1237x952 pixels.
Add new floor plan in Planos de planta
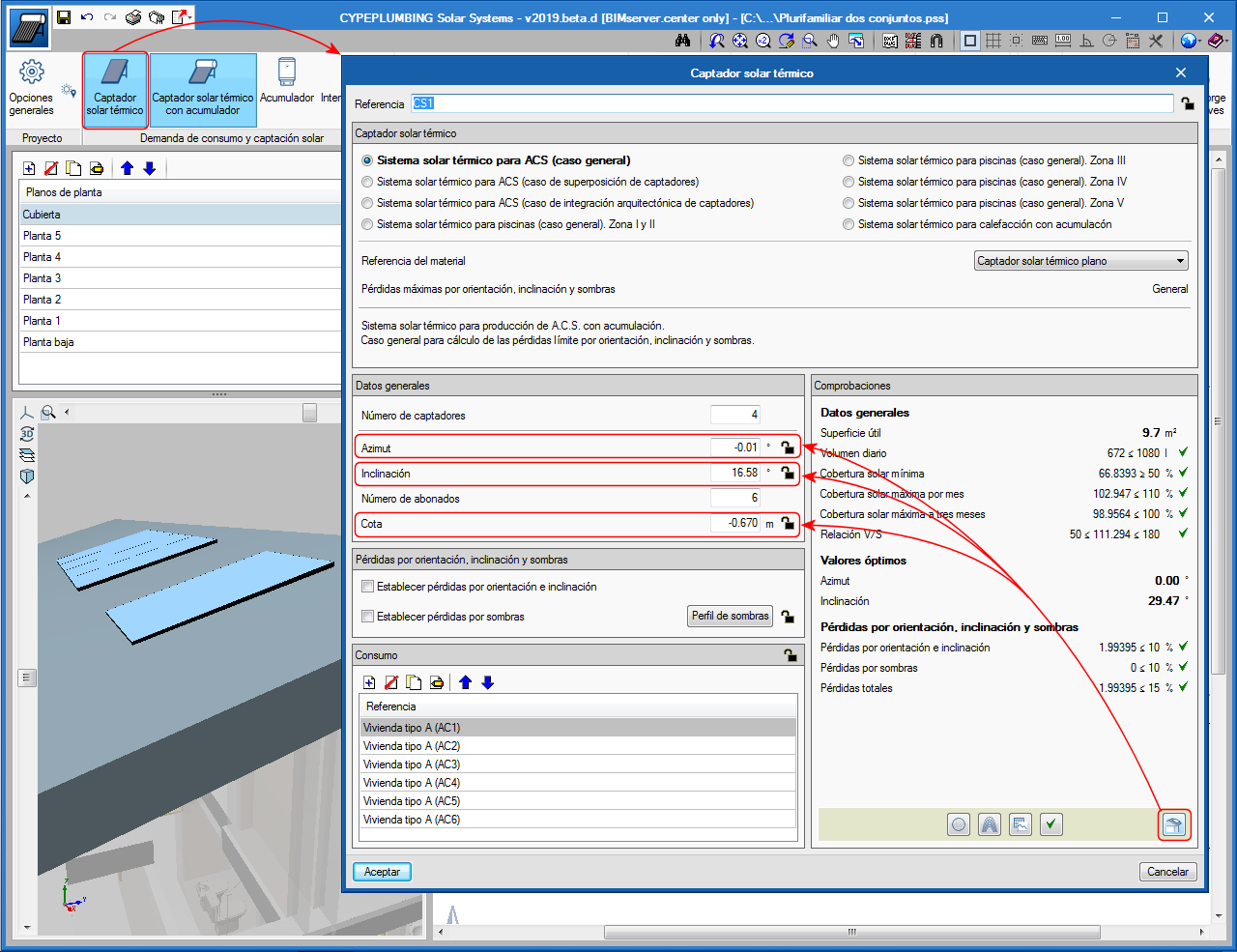point(29,168)
